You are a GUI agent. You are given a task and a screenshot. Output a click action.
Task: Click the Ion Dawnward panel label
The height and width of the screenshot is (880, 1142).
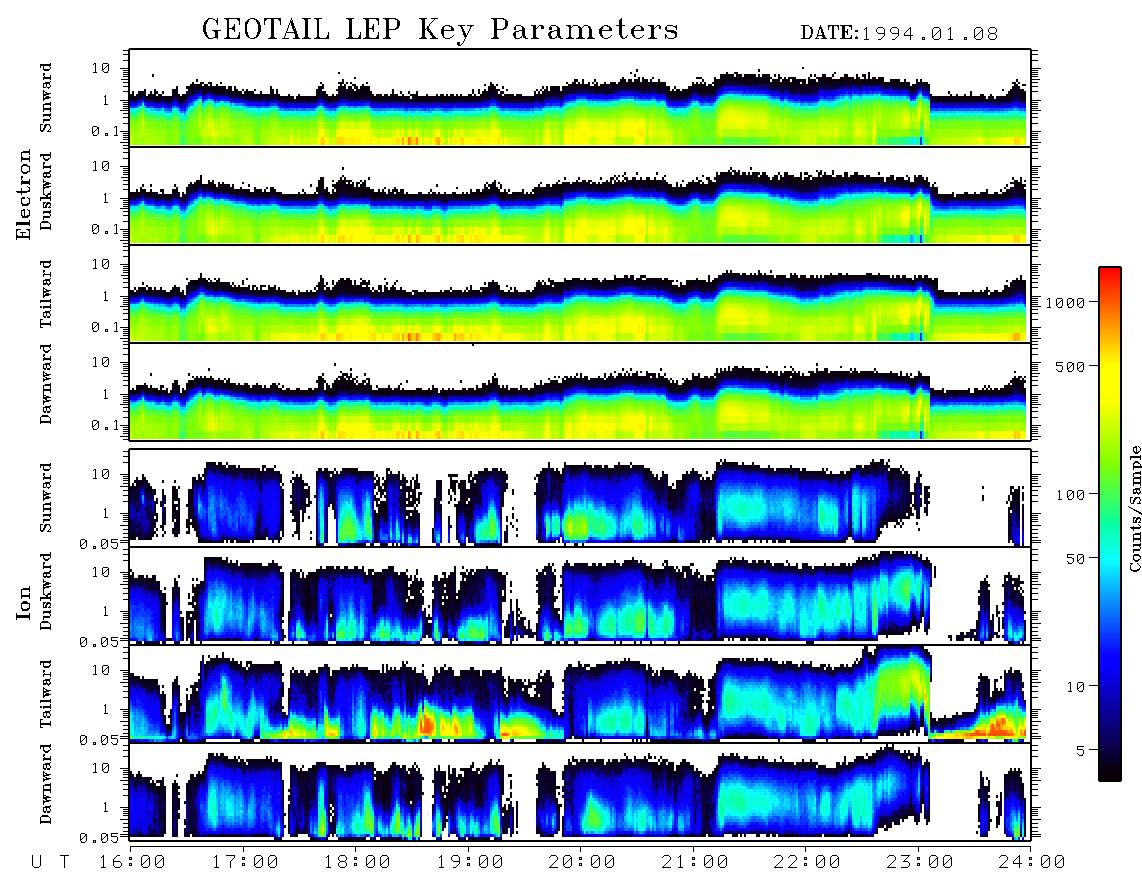coord(46,784)
